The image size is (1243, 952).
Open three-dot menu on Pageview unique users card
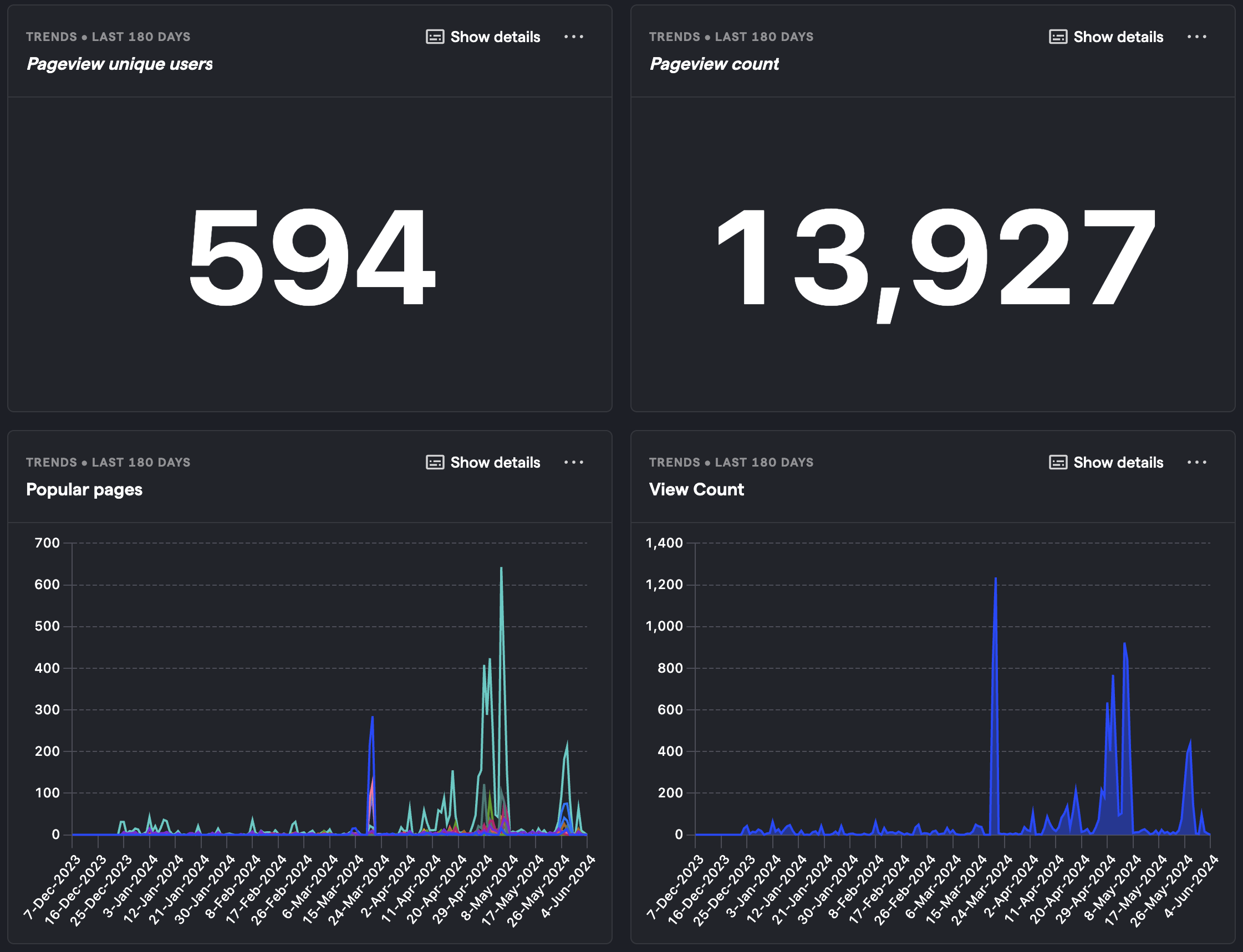pyautogui.click(x=574, y=37)
